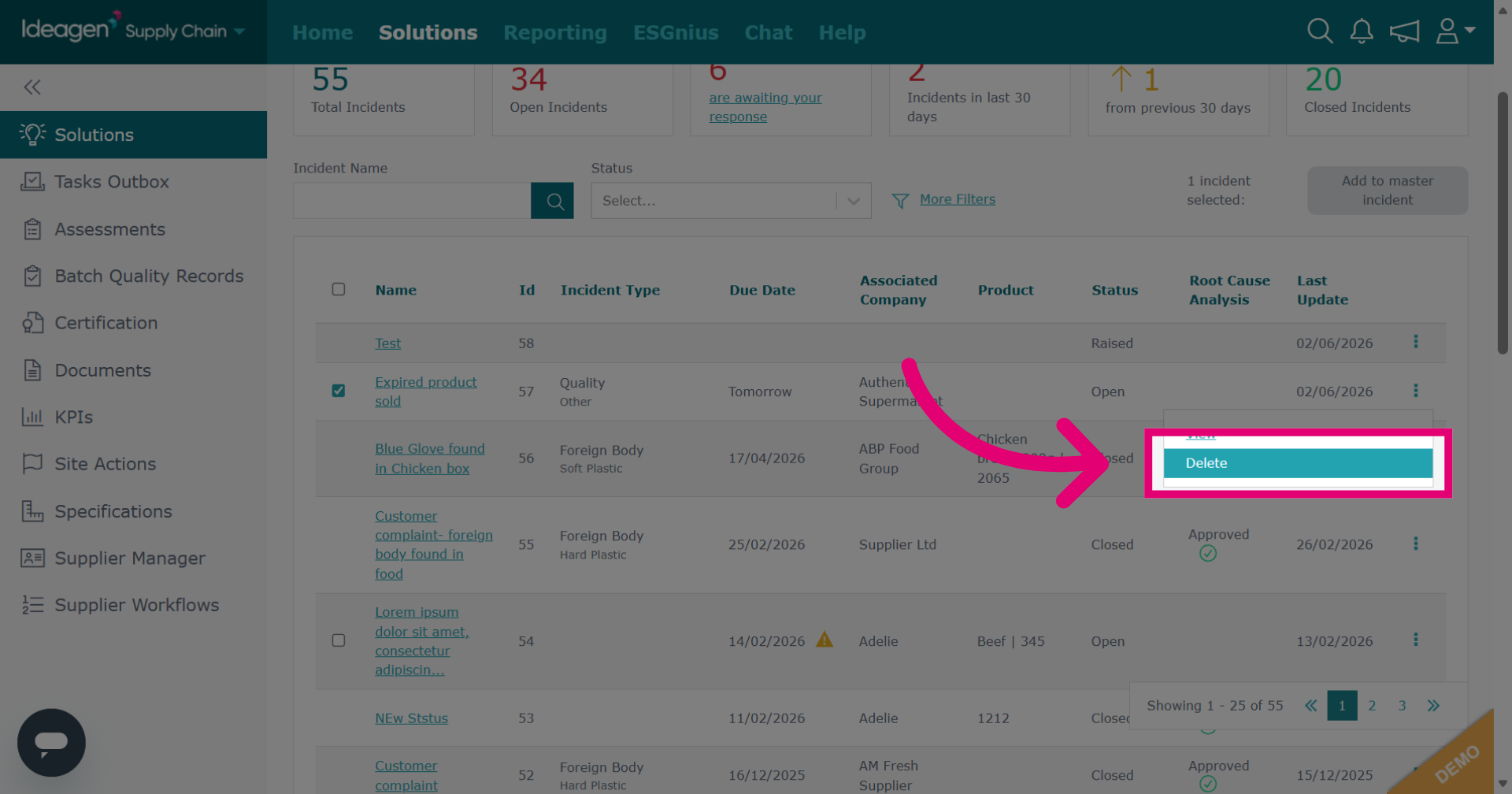
Task: Click the More Filters funnel icon
Action: [x=900, y=201]
